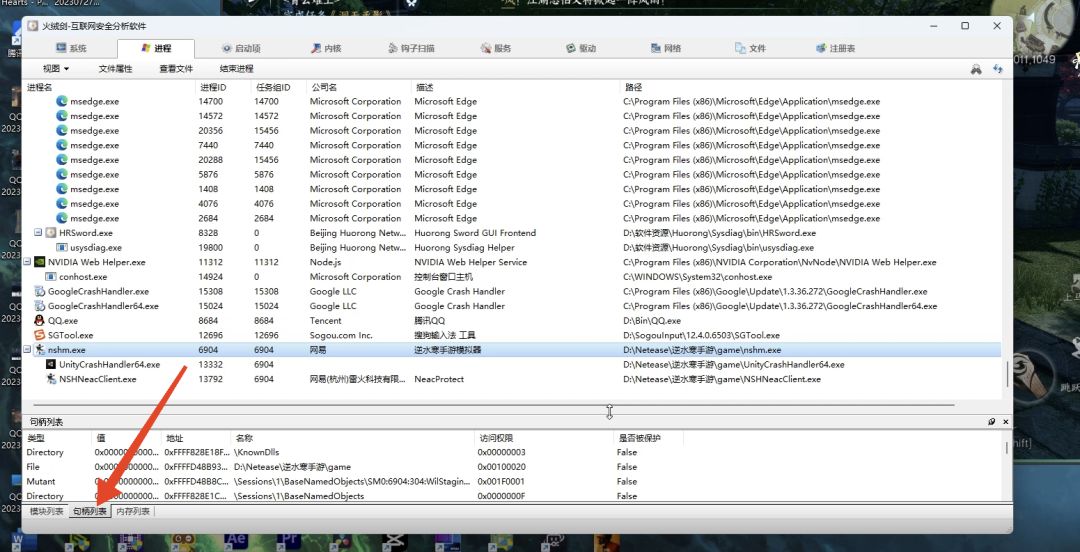Select the msedge.exe row with PID 20356
Screen dimensions: 1080x552
pyautogui.click(x=512, y=130)
